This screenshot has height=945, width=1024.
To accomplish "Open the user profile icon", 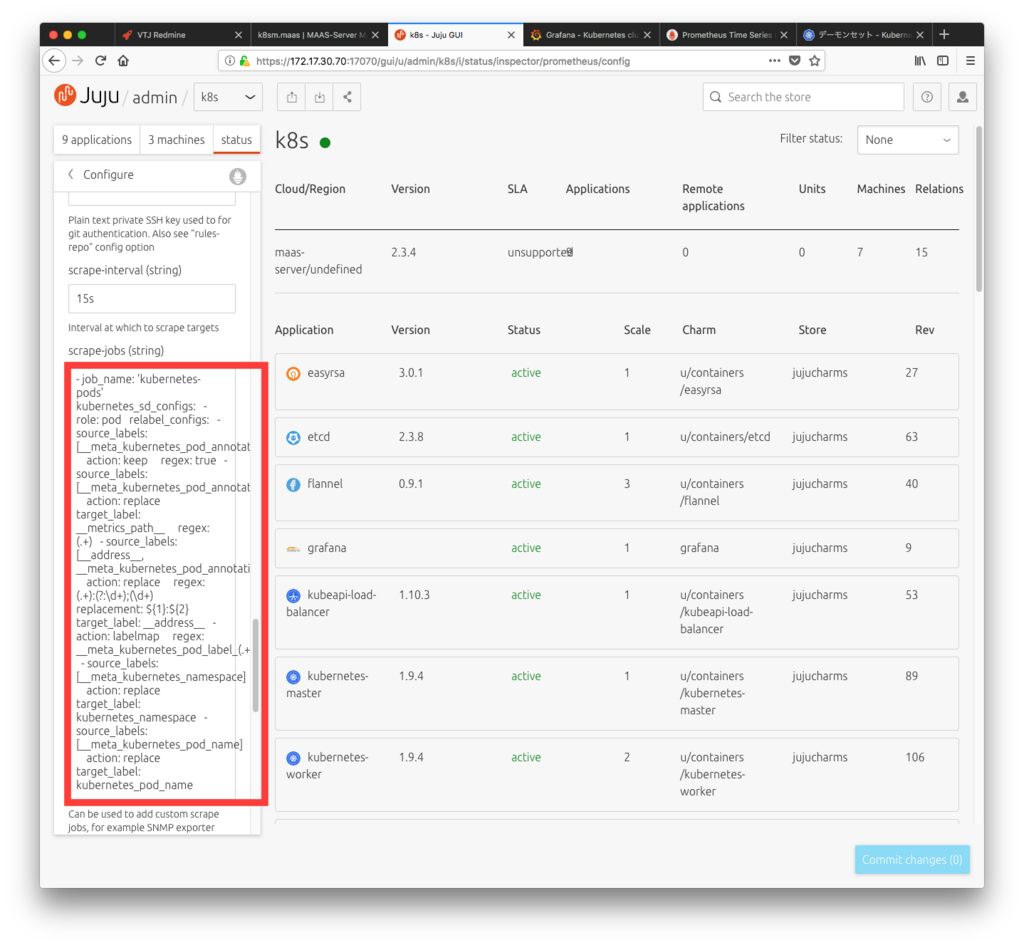I will (962, 97).
